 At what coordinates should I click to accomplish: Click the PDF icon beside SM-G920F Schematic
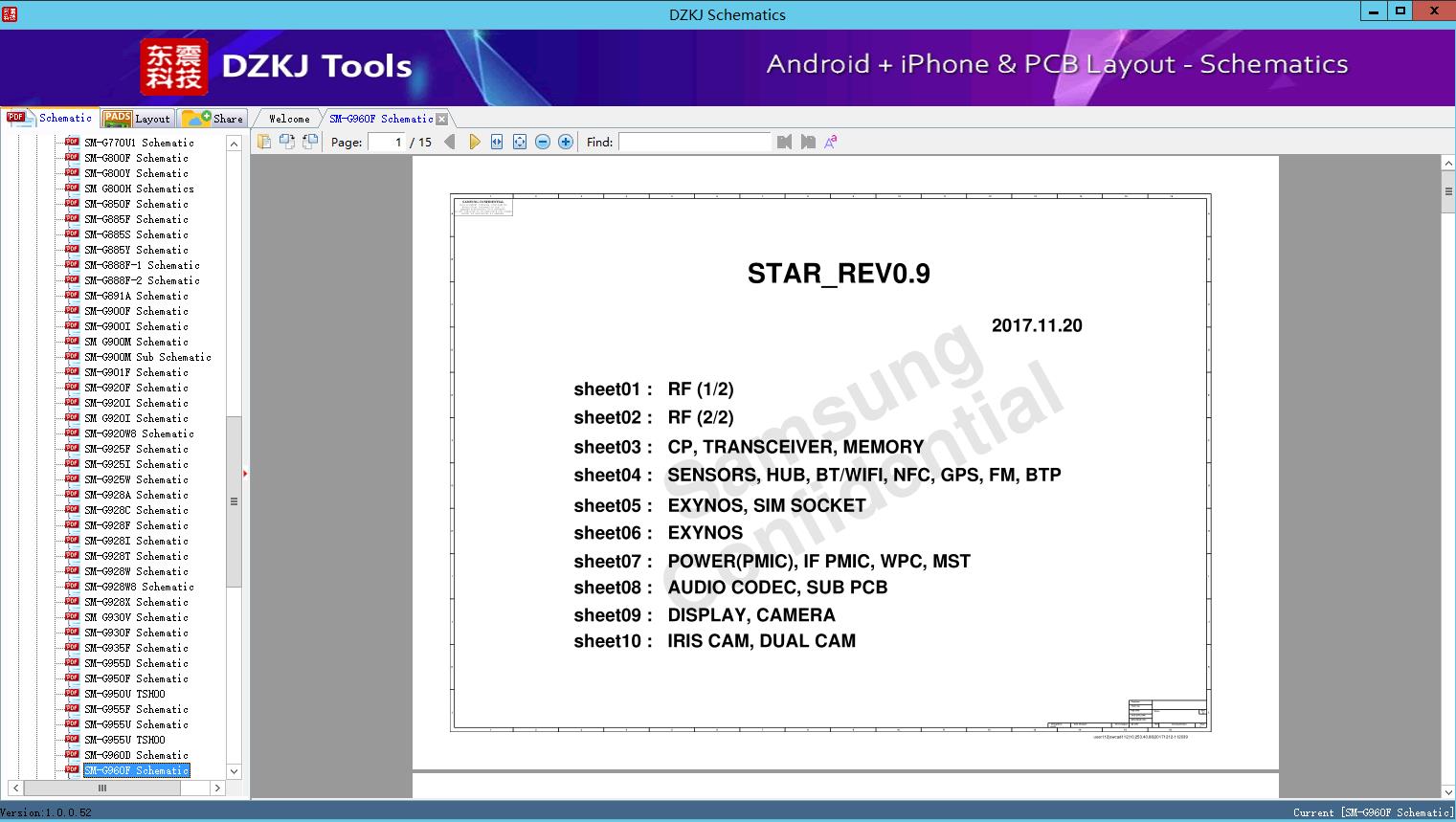[72, 387]
